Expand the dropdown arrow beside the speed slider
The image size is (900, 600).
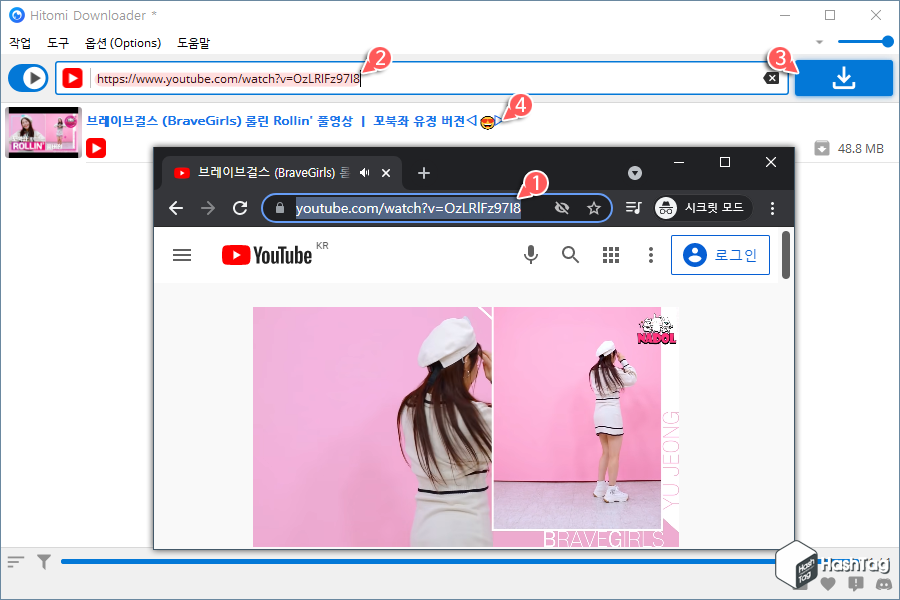click(x=820, y=41)
